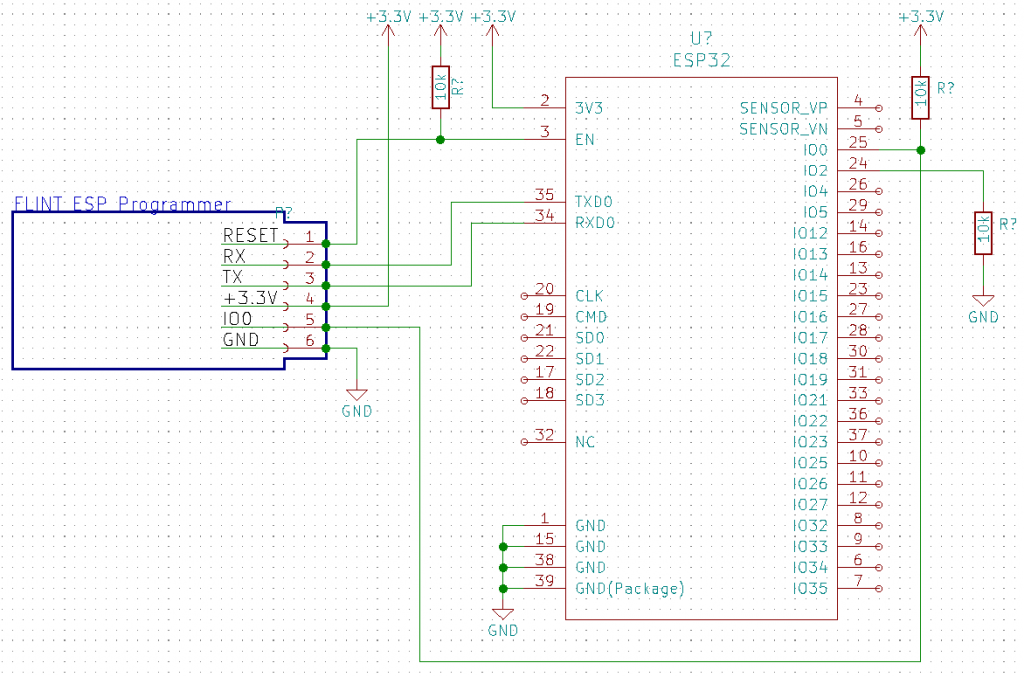1024x677 pixels.
Task: Select the ESP32 value label above the chip
Action: [702, 60]
